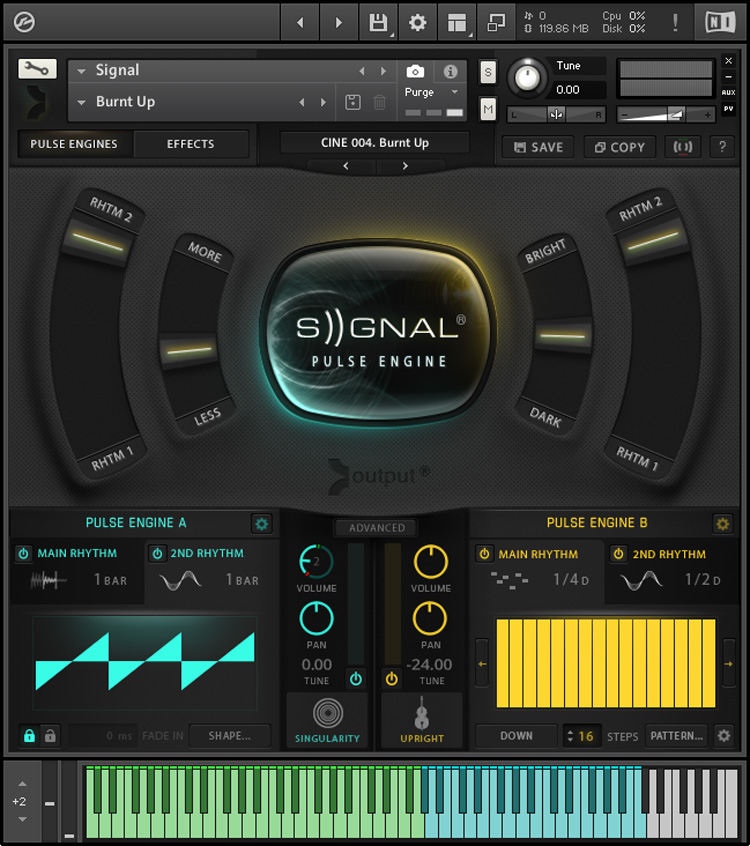This screenshot has height=846, width=750.
Task: Delete snapshot with trash icon
Action: pyautogui.click(x=379, y=102)
